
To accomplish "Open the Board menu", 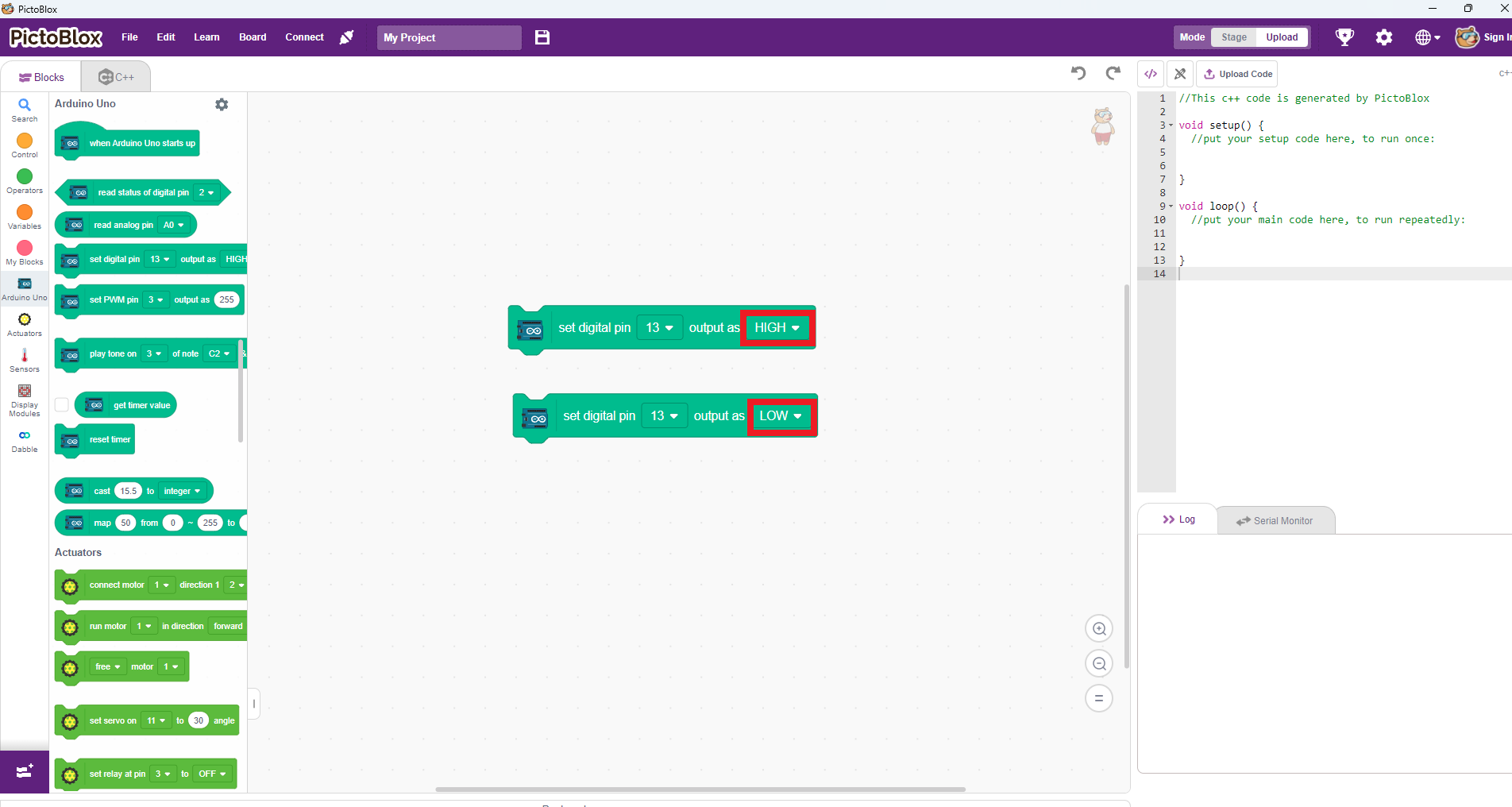I will point(252,37).
